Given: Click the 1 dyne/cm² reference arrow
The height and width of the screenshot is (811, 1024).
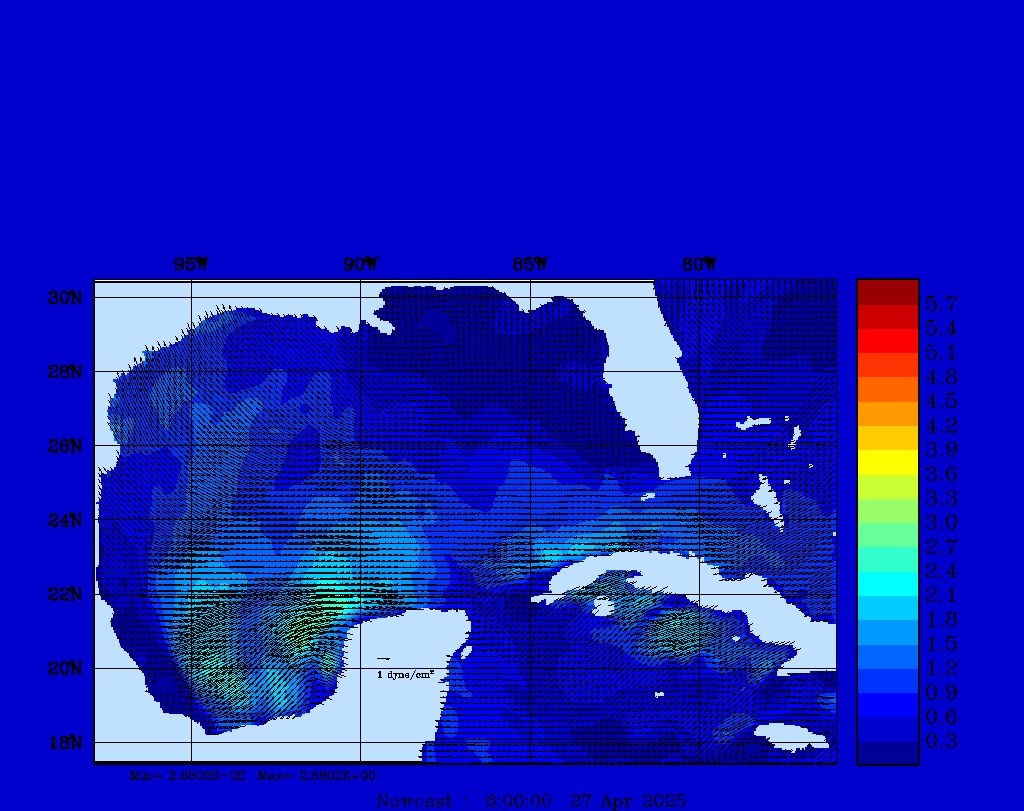Looking at the screenshot, I should pyautogui.click(x=384, y=659).
